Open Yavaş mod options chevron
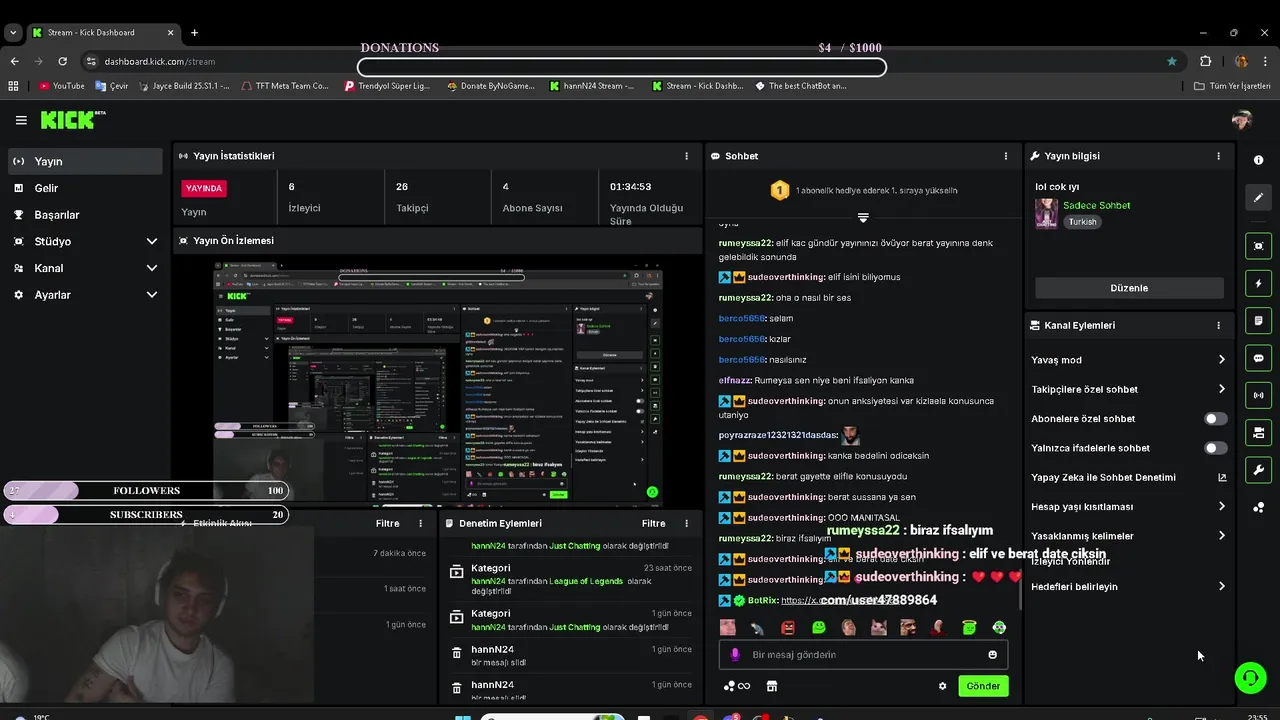Screen dimensions: 1280x720 pyautogui.click(x=1221, y=360)
